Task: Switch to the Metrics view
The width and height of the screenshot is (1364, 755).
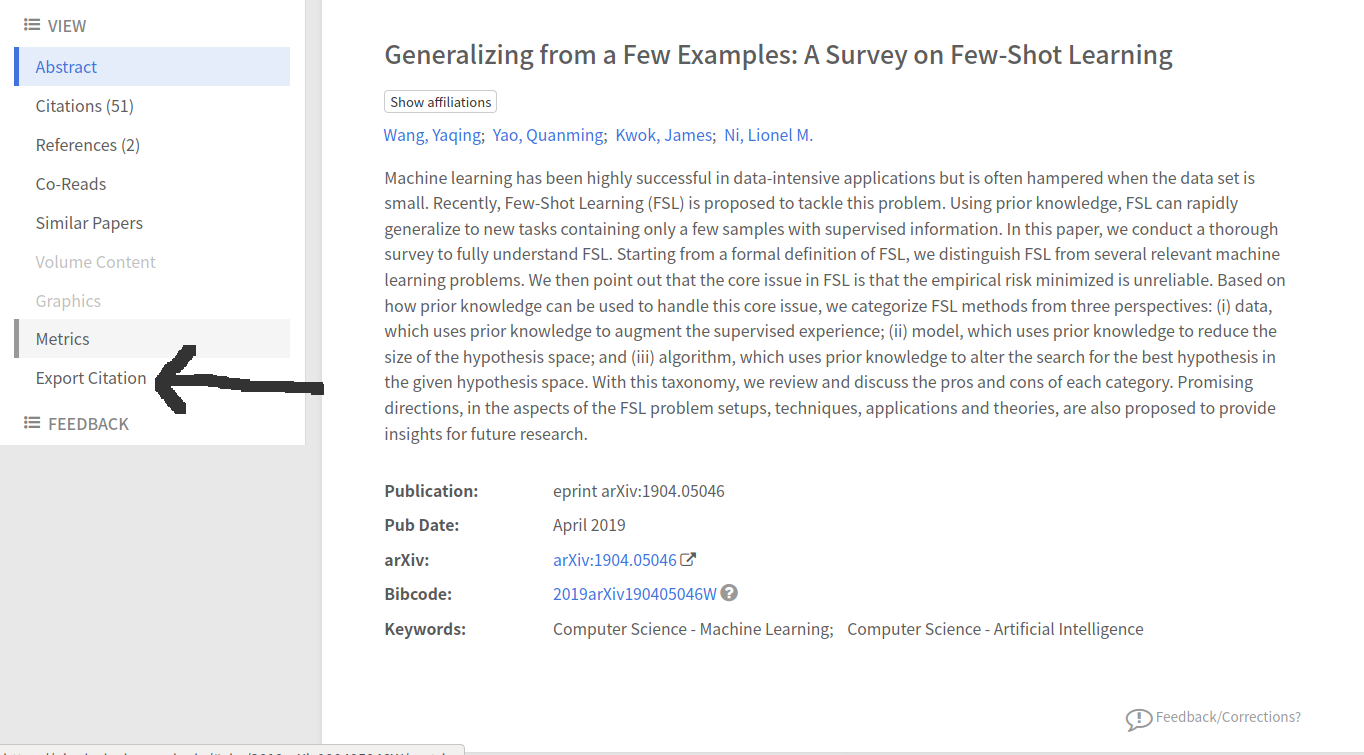Action: tap(62, 338)
